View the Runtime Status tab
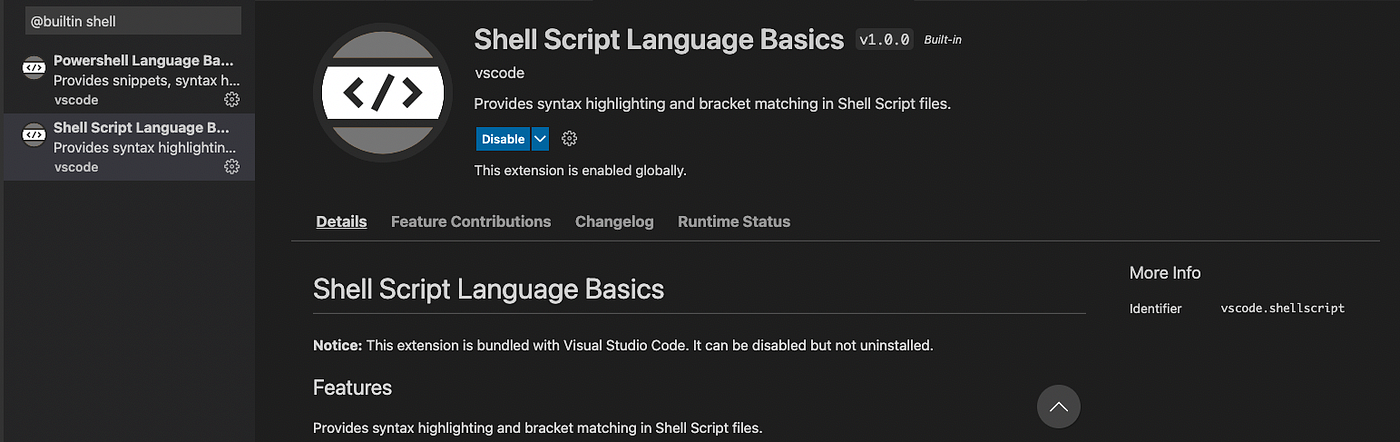The width and height of the screenshot is (1400, 442). (x=734, y=222)
